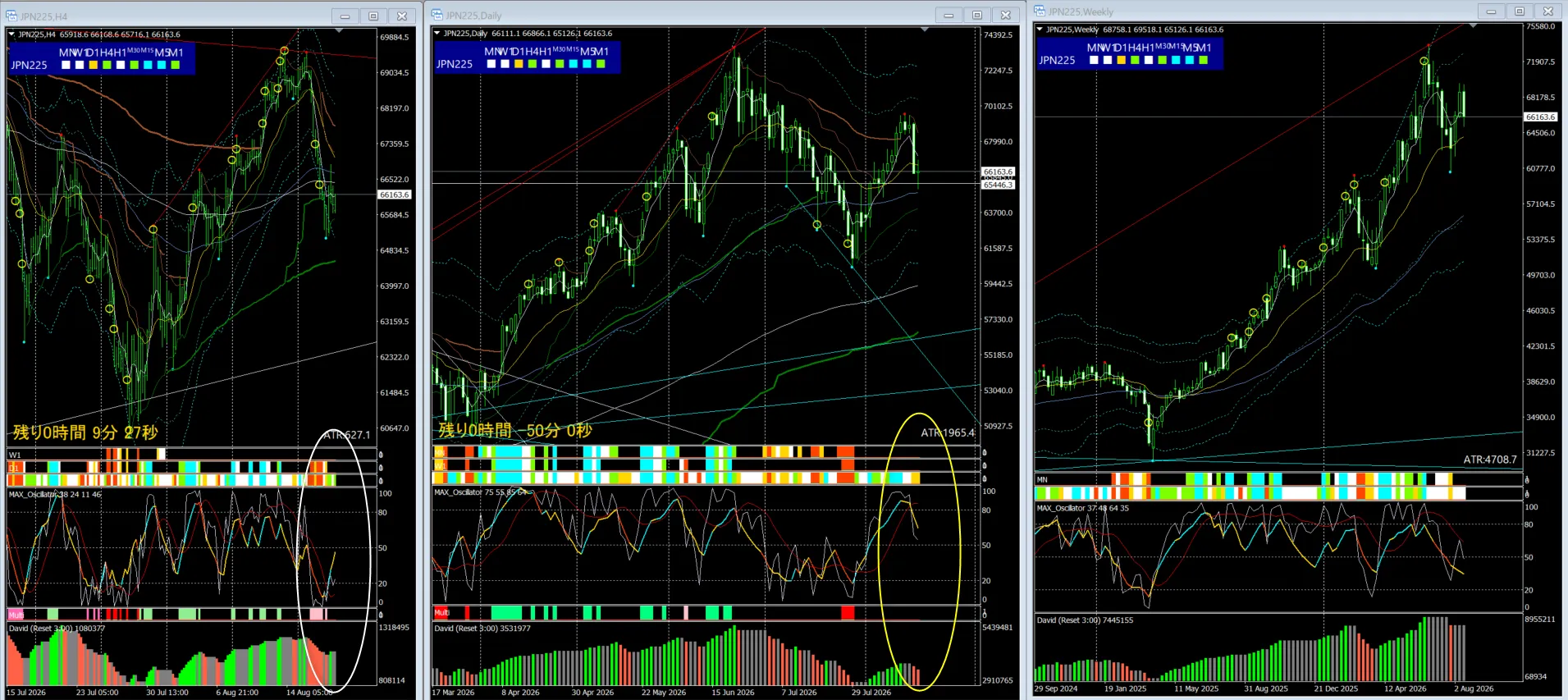The image size is (1568, 700).
Task: Click the ATR:4708.7 label in Weekly chart
Action: click(1490, 460)
